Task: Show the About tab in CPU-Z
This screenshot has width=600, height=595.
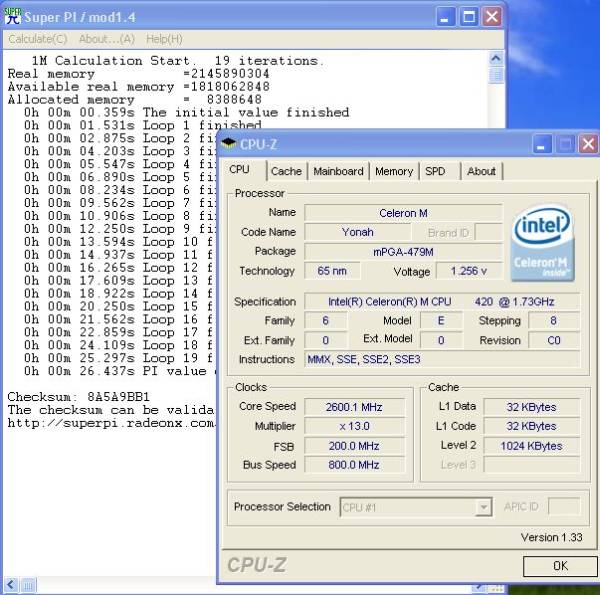Action: 481,171
